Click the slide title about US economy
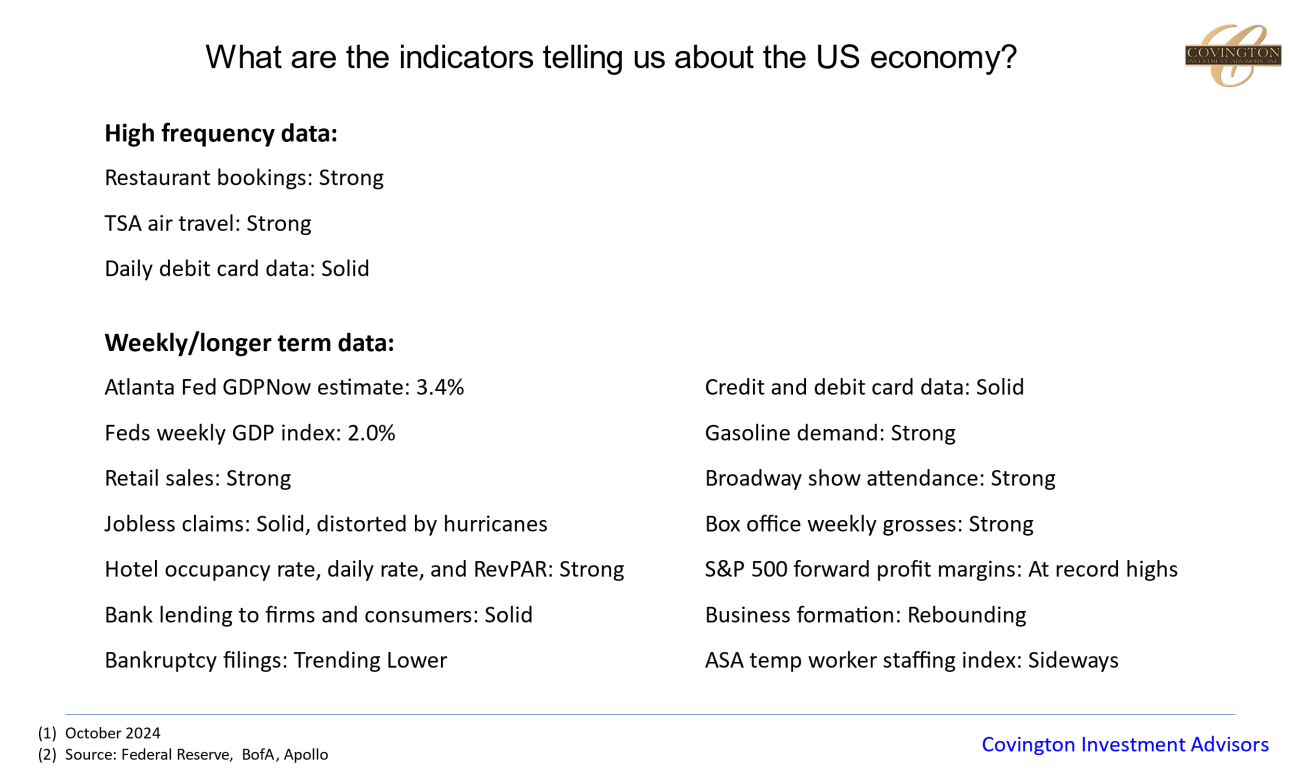The height and width of the screenshot is (780, 1300). [610, 57]
